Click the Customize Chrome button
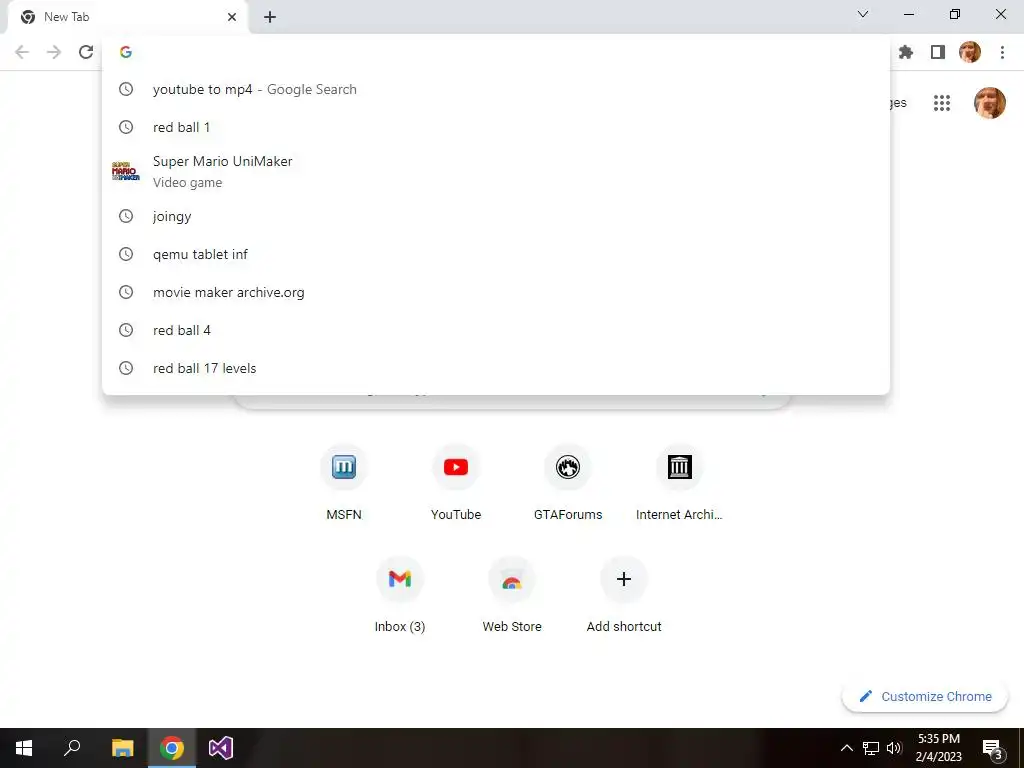This screenshot has width=1024, height=768. coord(925,696)
